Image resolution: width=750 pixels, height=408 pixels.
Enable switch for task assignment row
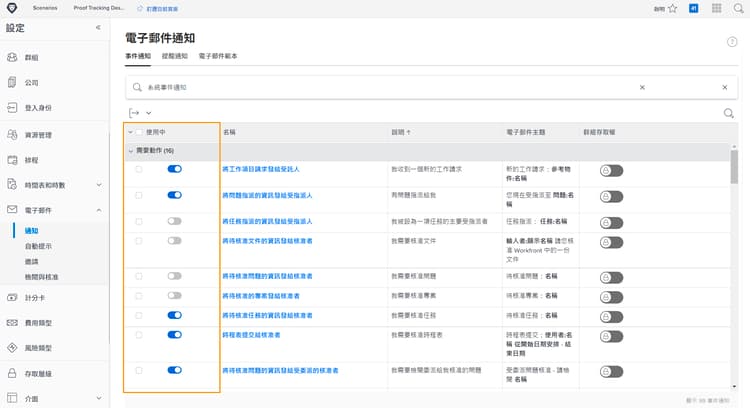click(x=175, y=221)
